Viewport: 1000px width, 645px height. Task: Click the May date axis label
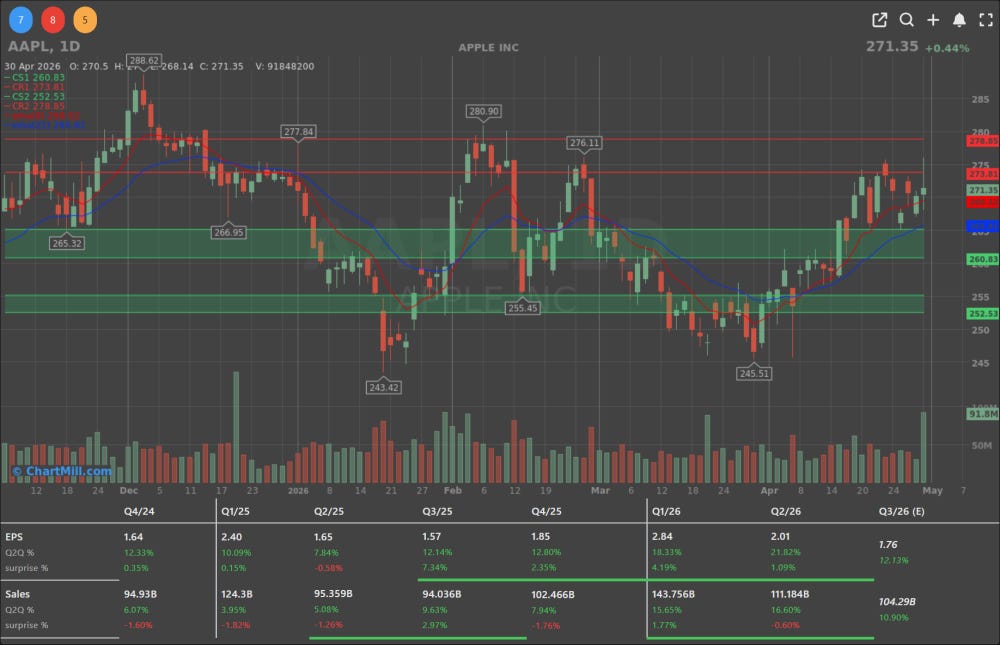932,491
